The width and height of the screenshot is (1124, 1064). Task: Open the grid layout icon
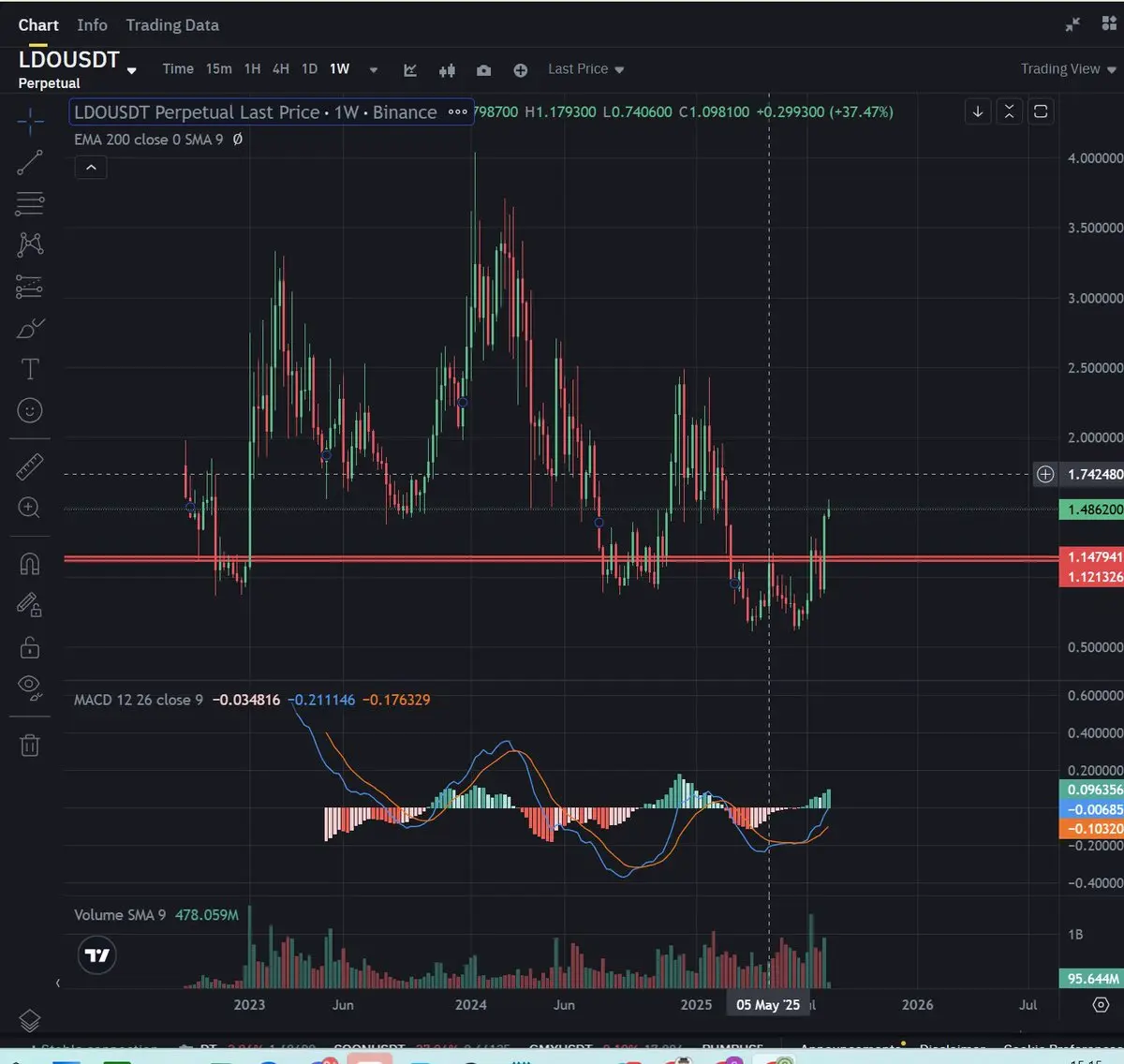[1109, 24]
